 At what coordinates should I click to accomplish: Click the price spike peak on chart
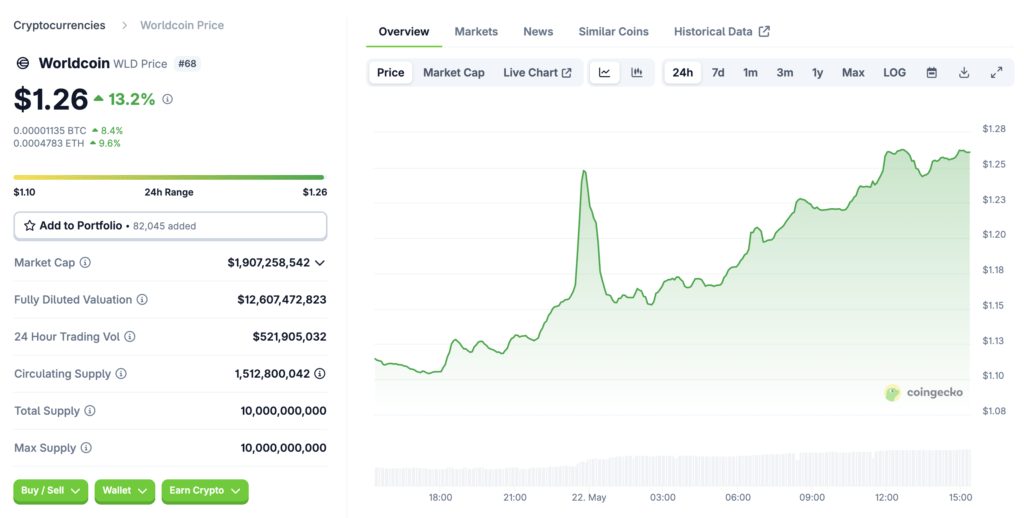[584, 172]
